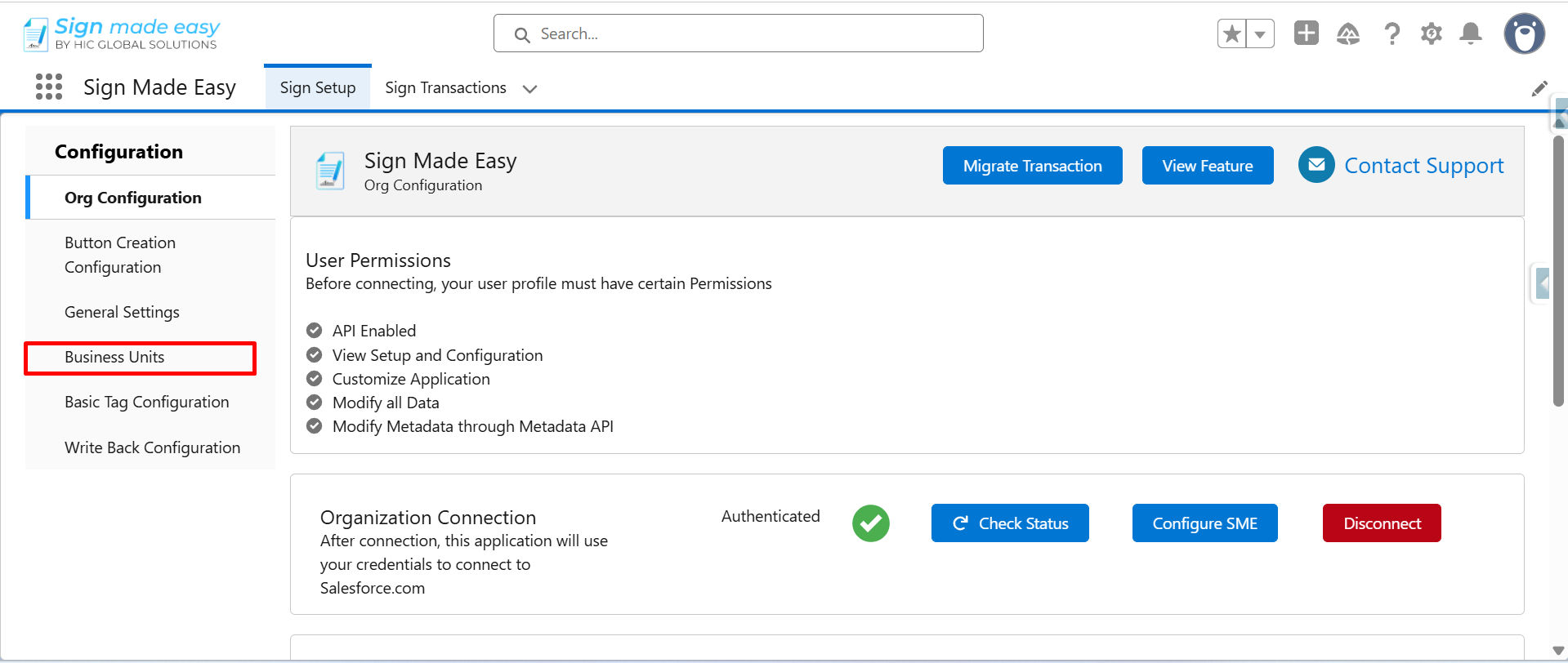Open the Notifications bell icon
Image resolution: width=1568 pixels, height=663 pixels.
click(1471, 33)
